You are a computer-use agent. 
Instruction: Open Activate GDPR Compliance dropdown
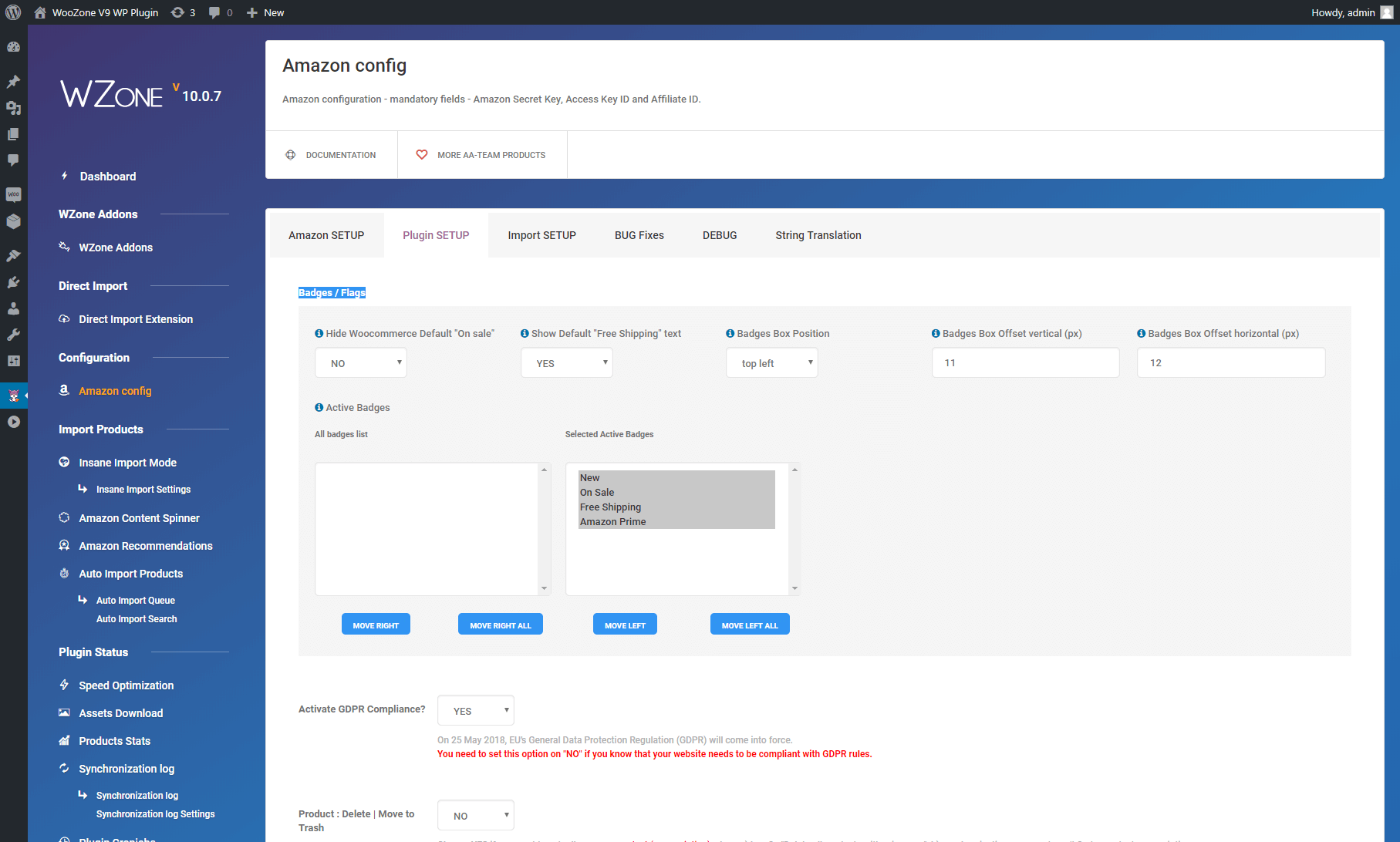pyautogui.click(x=475, y=710)
